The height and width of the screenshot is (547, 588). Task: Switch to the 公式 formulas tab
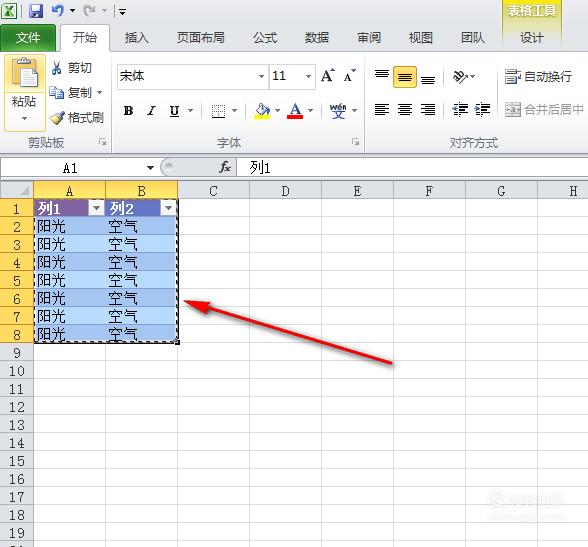click(x=265, y=38)
